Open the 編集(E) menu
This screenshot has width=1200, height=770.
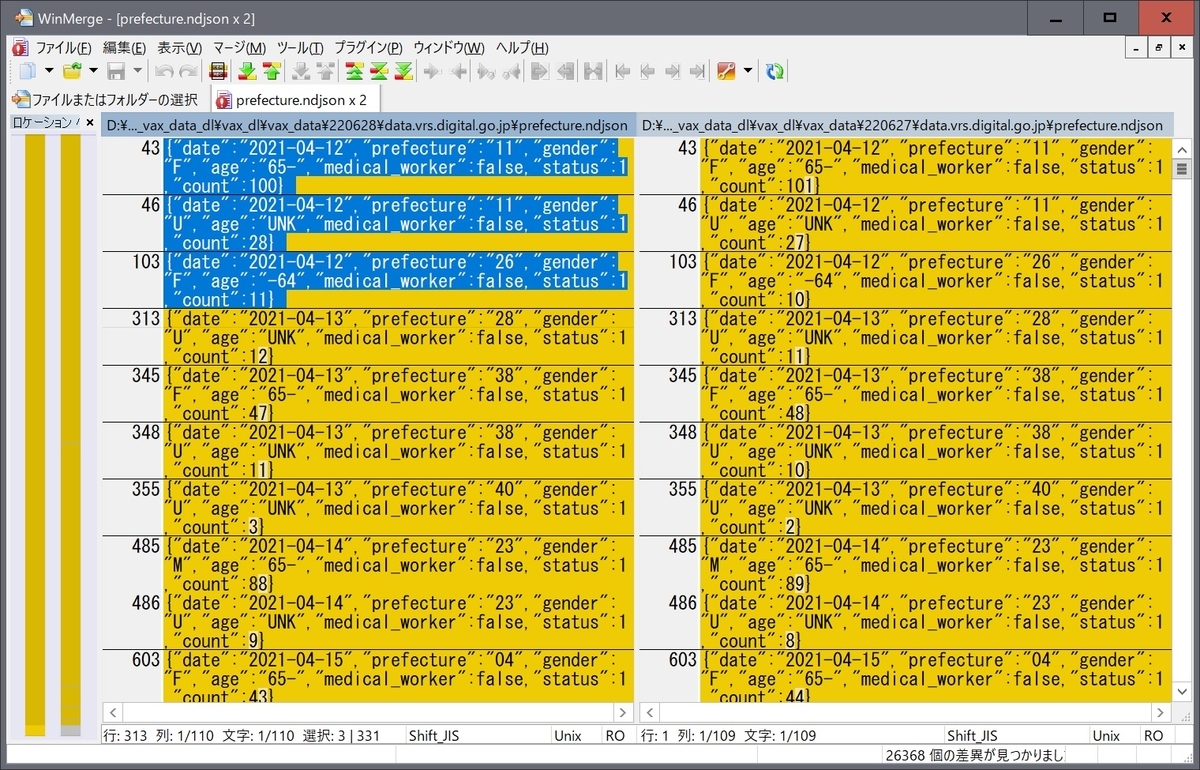[x=124, y=47]
